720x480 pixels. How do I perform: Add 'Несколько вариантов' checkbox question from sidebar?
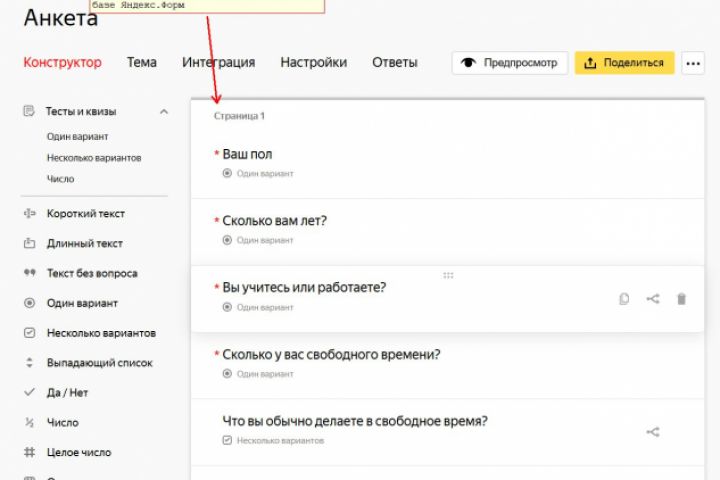point(100,333)
